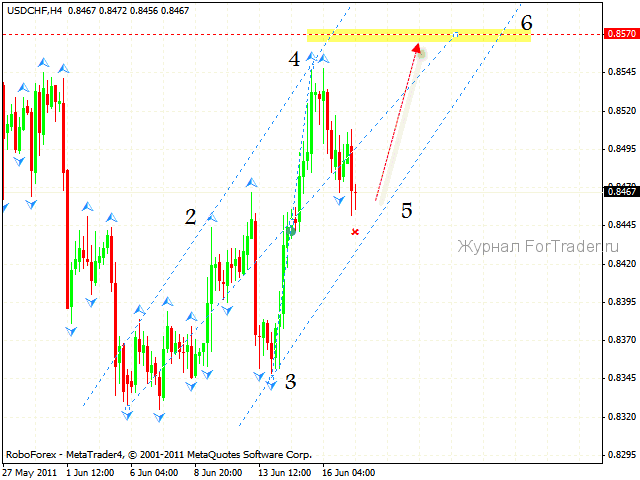The image size is (640, 480).
Task: Click the current price label 0.8467
Action: [621, 191]
